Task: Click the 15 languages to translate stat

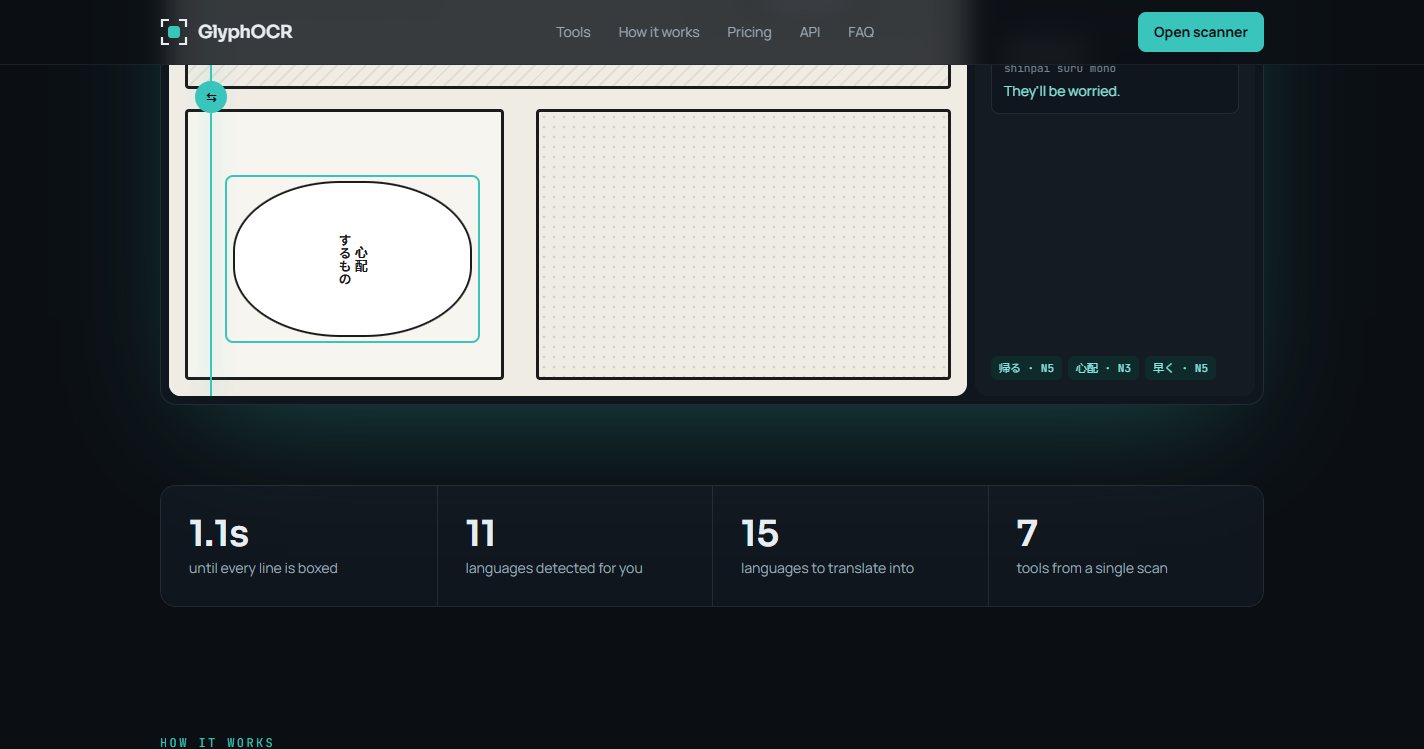Action: tap(850, 546)
